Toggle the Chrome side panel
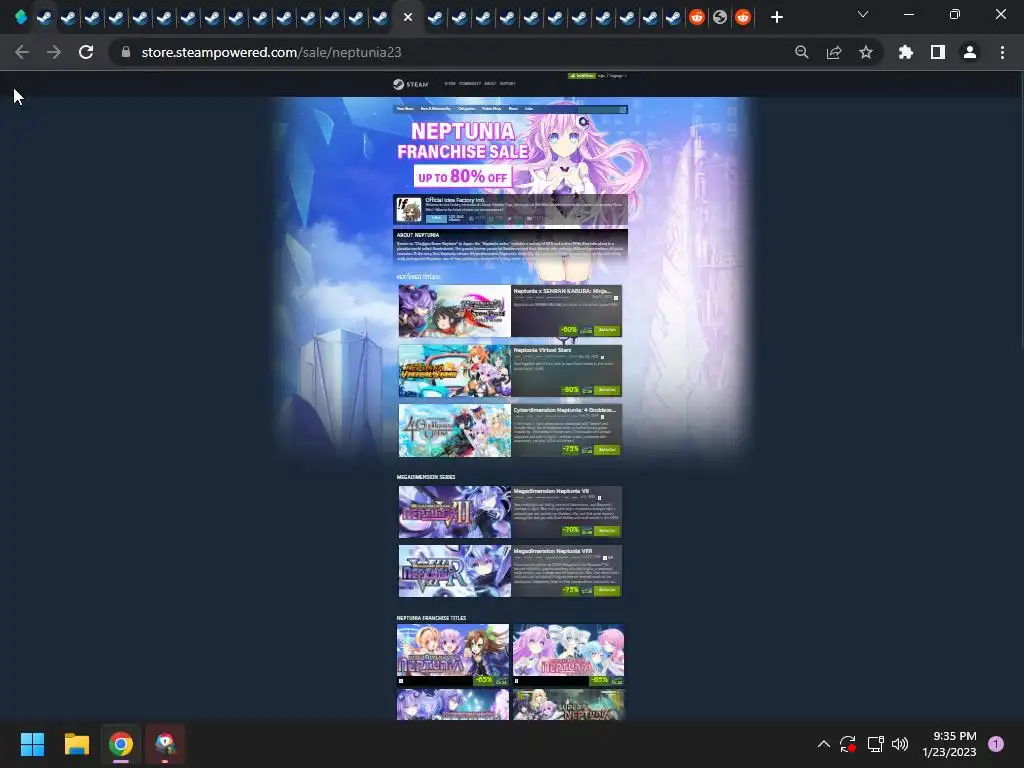 click(938, 52)
